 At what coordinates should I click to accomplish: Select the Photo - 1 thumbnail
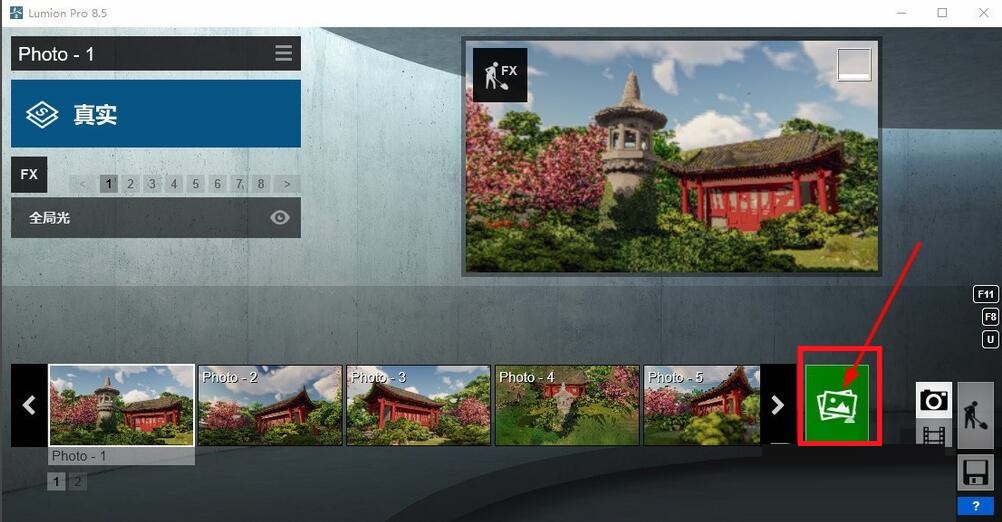pos(121,405)
